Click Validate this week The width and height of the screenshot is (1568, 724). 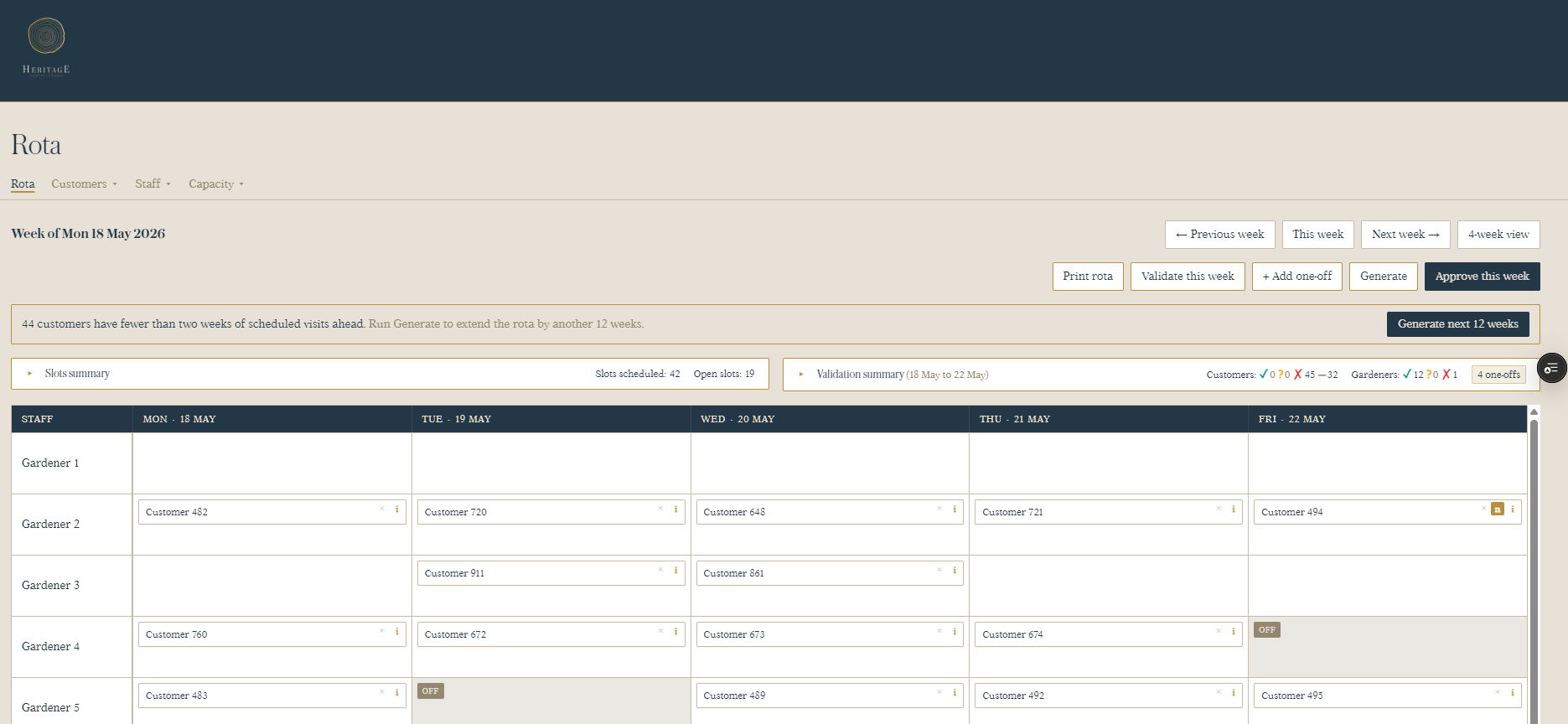[1188, 277]
